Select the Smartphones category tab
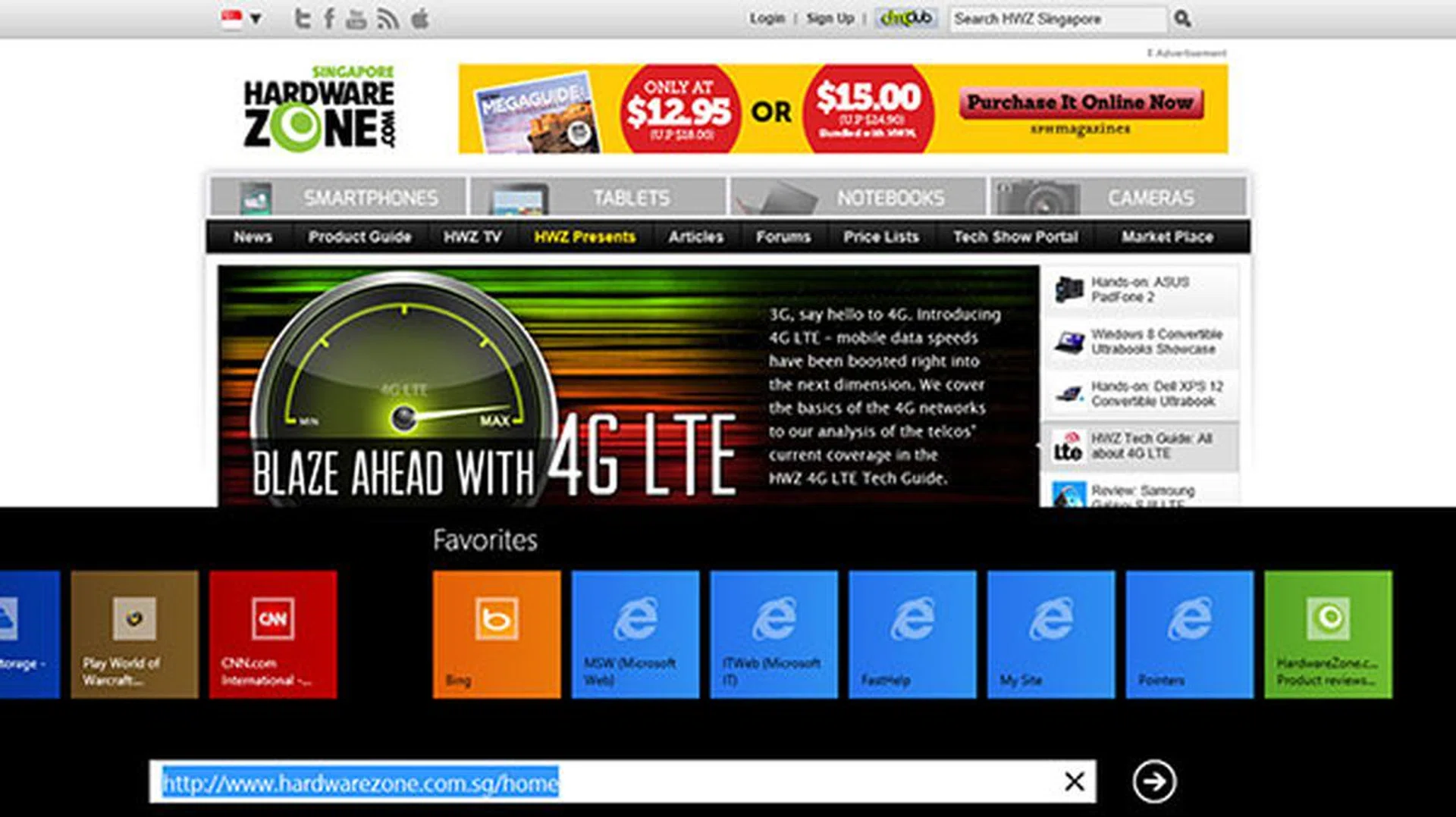 click(x=338, y=198)
